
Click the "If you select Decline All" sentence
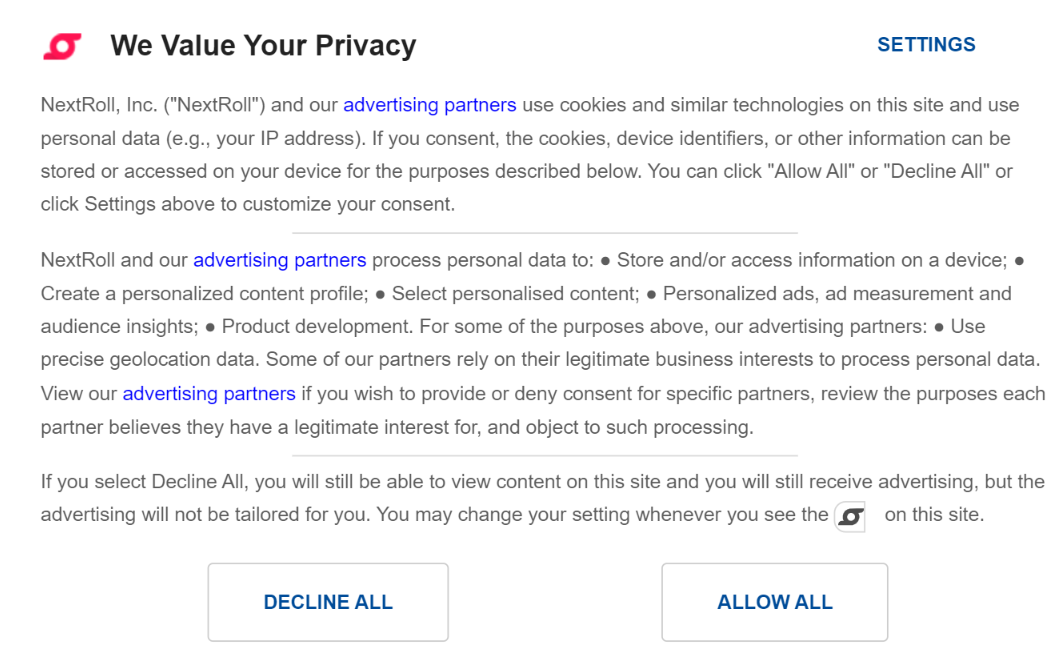[x=144, y=482]
